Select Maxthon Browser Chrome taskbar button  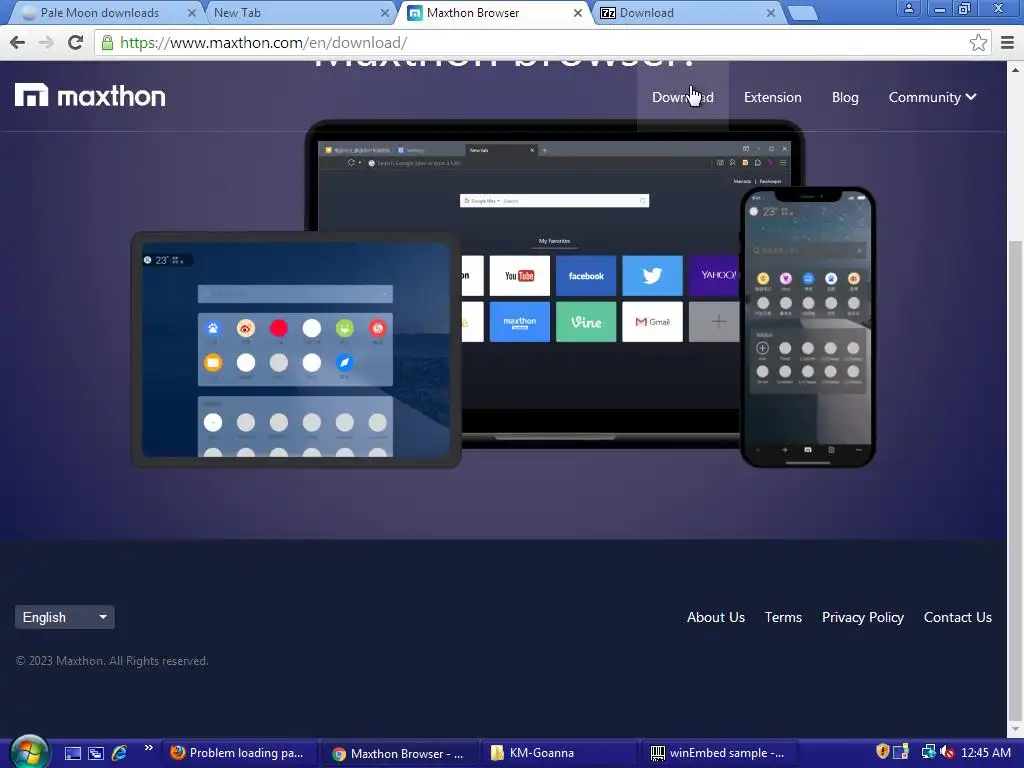[399, 753]
